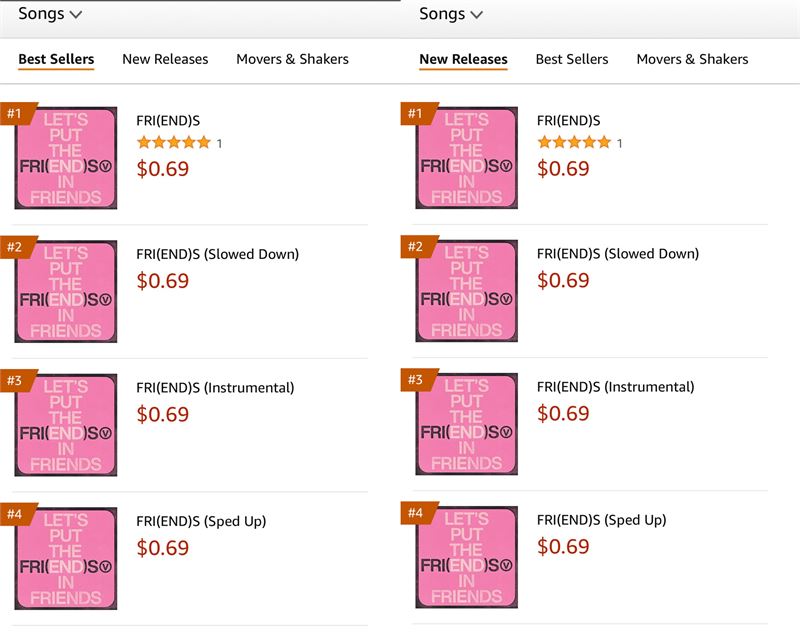This screenshot has height=632, width=800.
Task: Click #2 rank badge in right list
Action: tap(416, 247)
